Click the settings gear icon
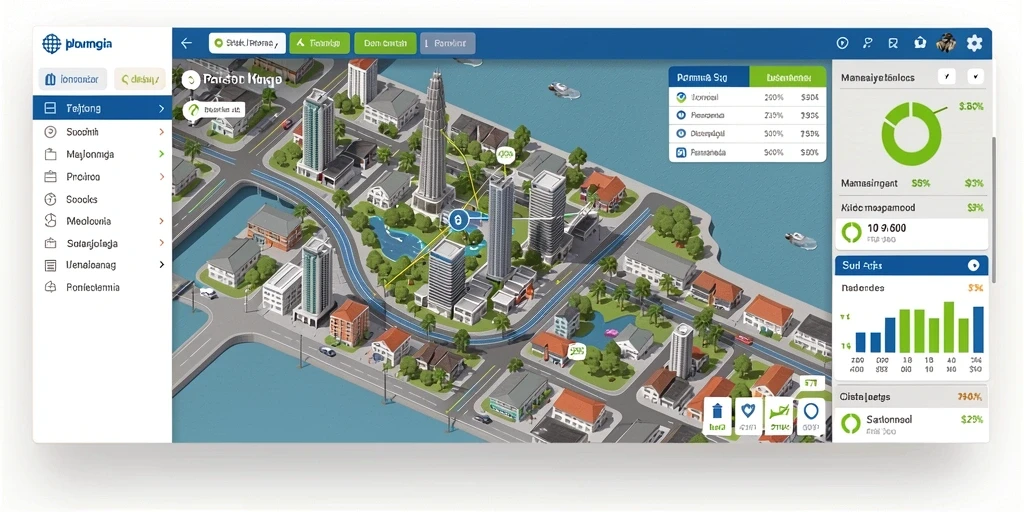This screenshot has width=1024, height=512. pos(974,43)
